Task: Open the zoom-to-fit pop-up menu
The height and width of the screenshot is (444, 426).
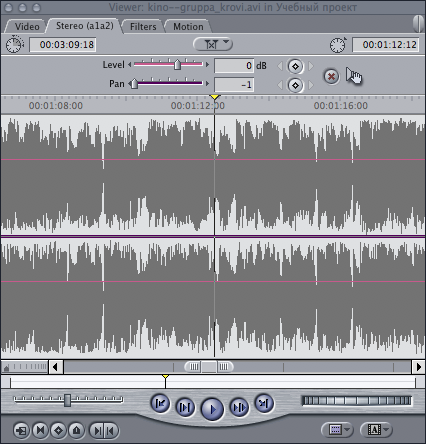Action: pos(213,44)
